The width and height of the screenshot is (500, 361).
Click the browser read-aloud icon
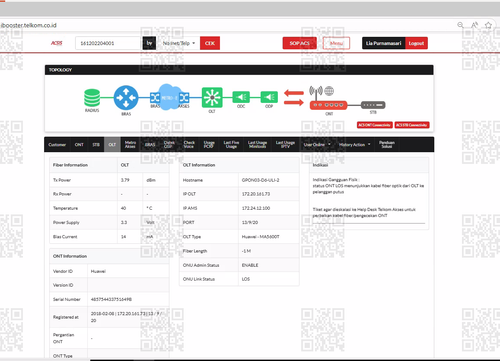[475, 25]
